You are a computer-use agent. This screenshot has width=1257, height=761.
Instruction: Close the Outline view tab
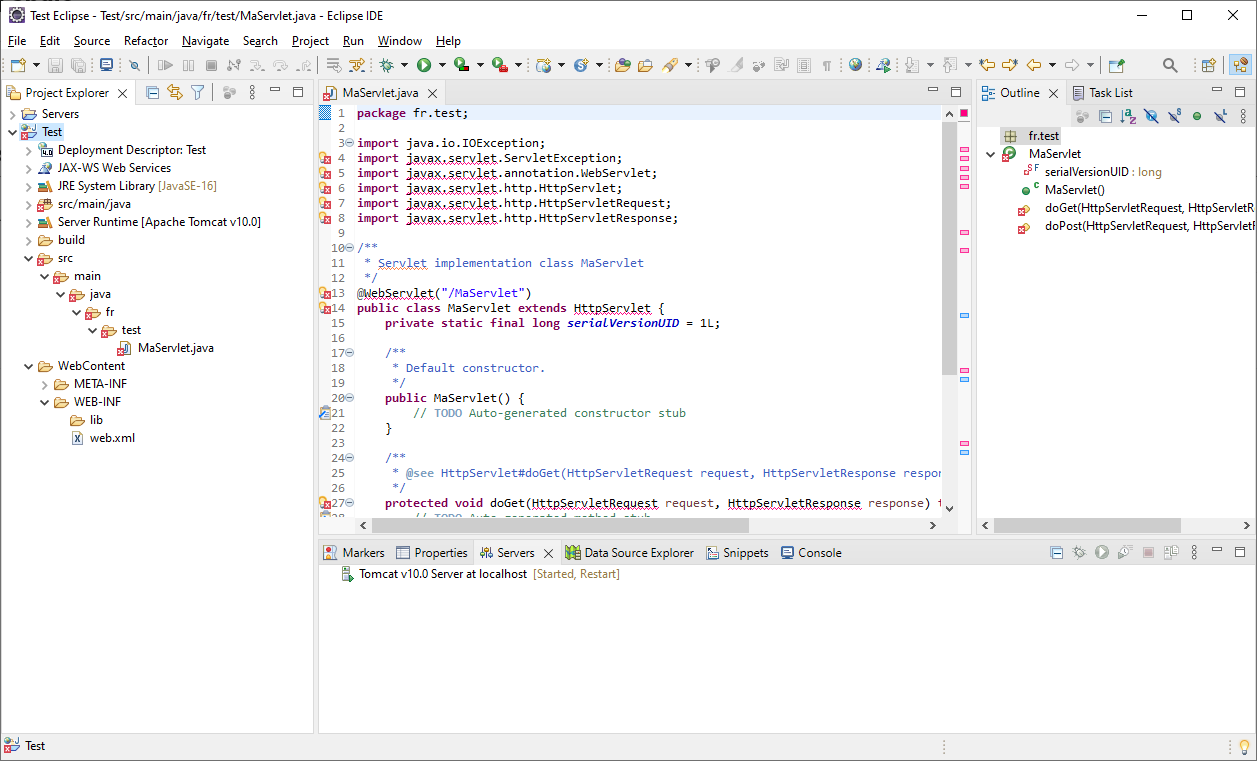[x=1053, y=93]
